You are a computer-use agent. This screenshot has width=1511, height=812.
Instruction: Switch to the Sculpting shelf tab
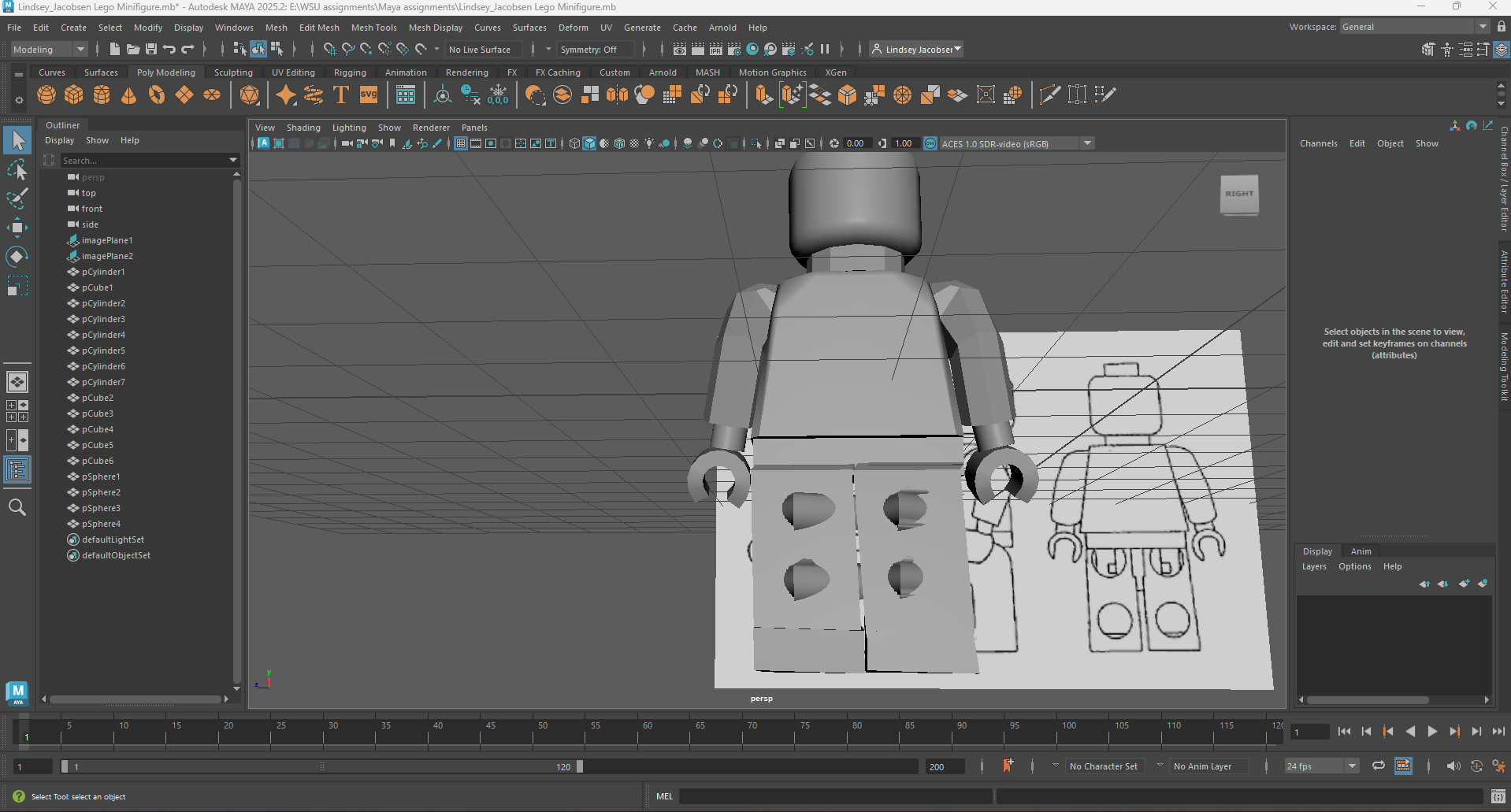pyautogui.click(x=233, y=72)
